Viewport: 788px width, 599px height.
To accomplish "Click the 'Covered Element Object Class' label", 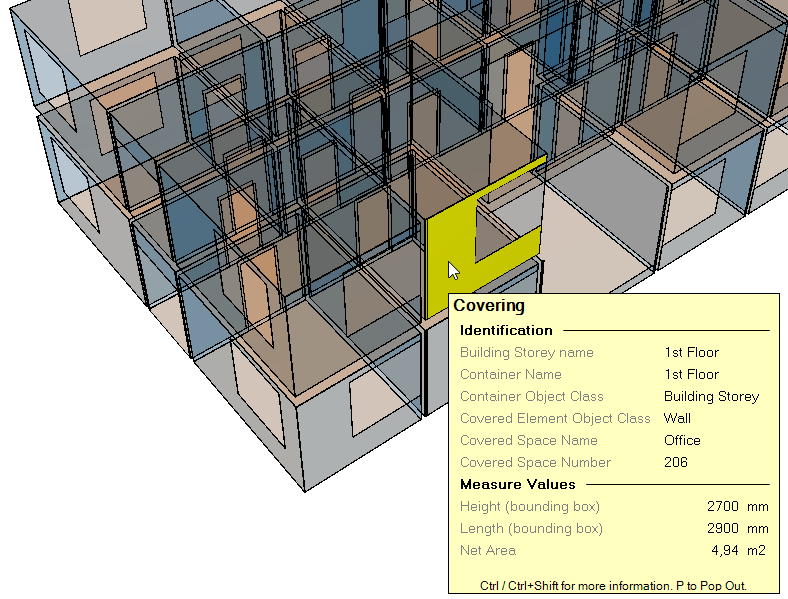I will [x=555, y=419].
